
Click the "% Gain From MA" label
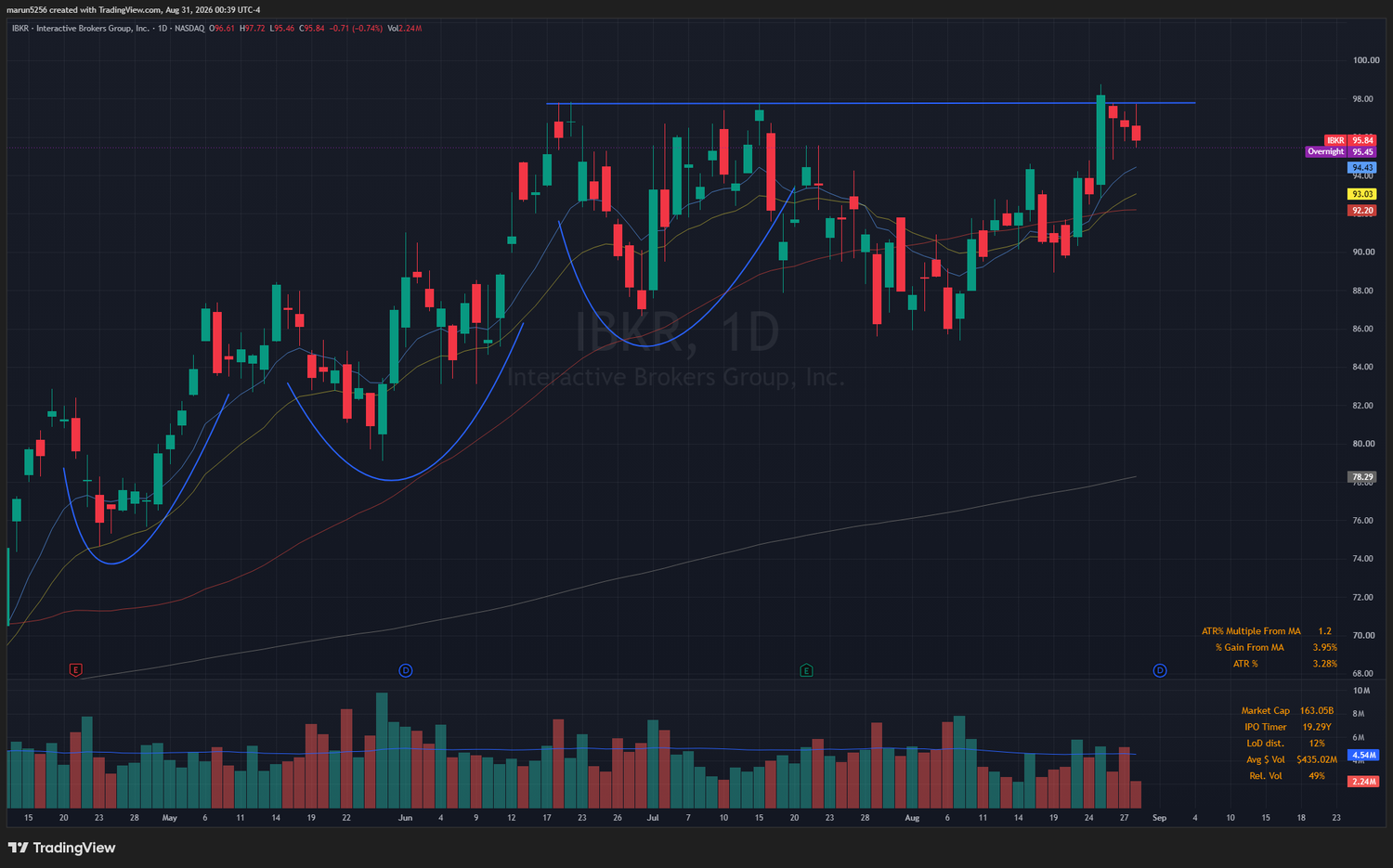click(1250, 648)
